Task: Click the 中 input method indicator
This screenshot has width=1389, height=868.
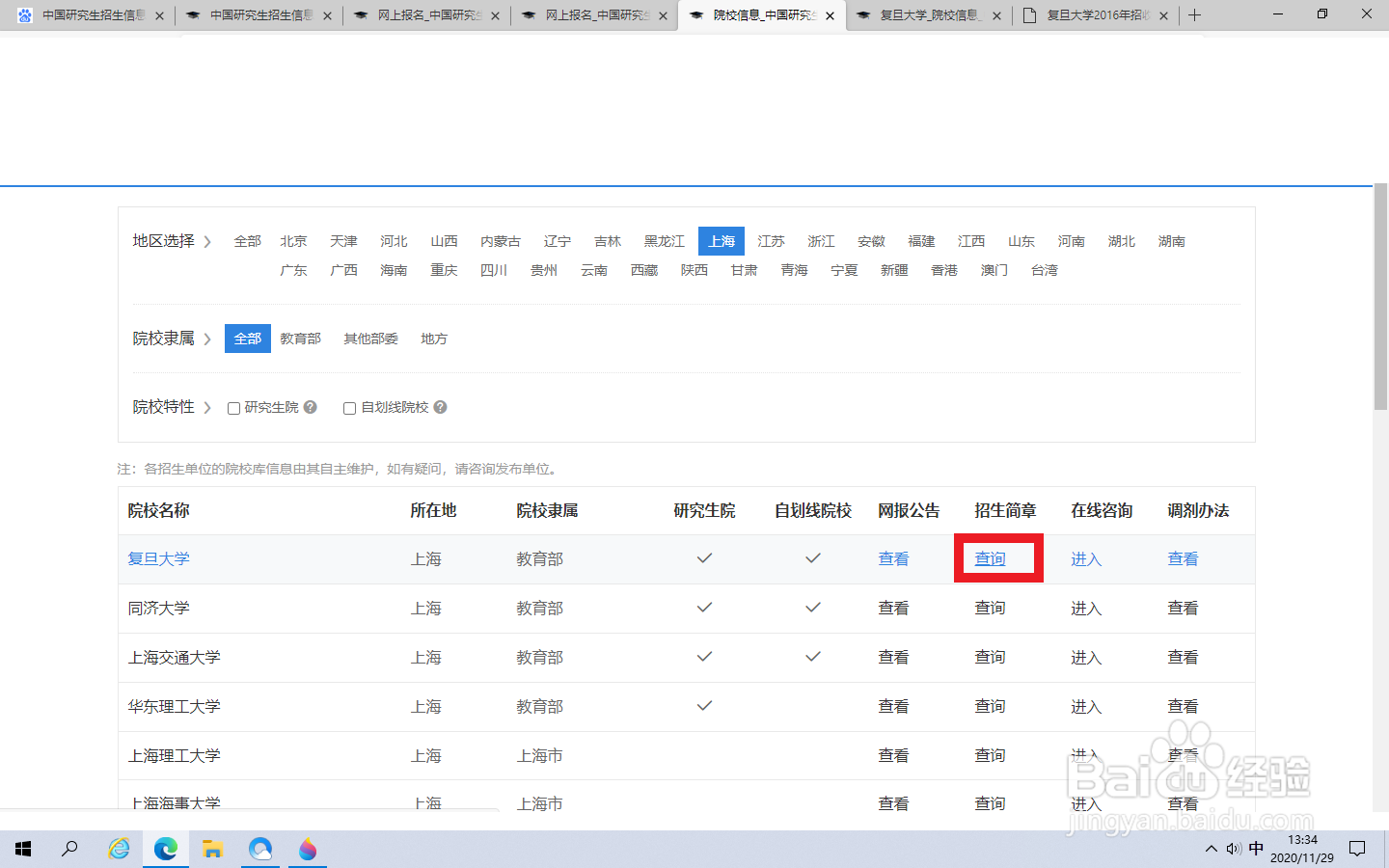Action: (1256, 849)
